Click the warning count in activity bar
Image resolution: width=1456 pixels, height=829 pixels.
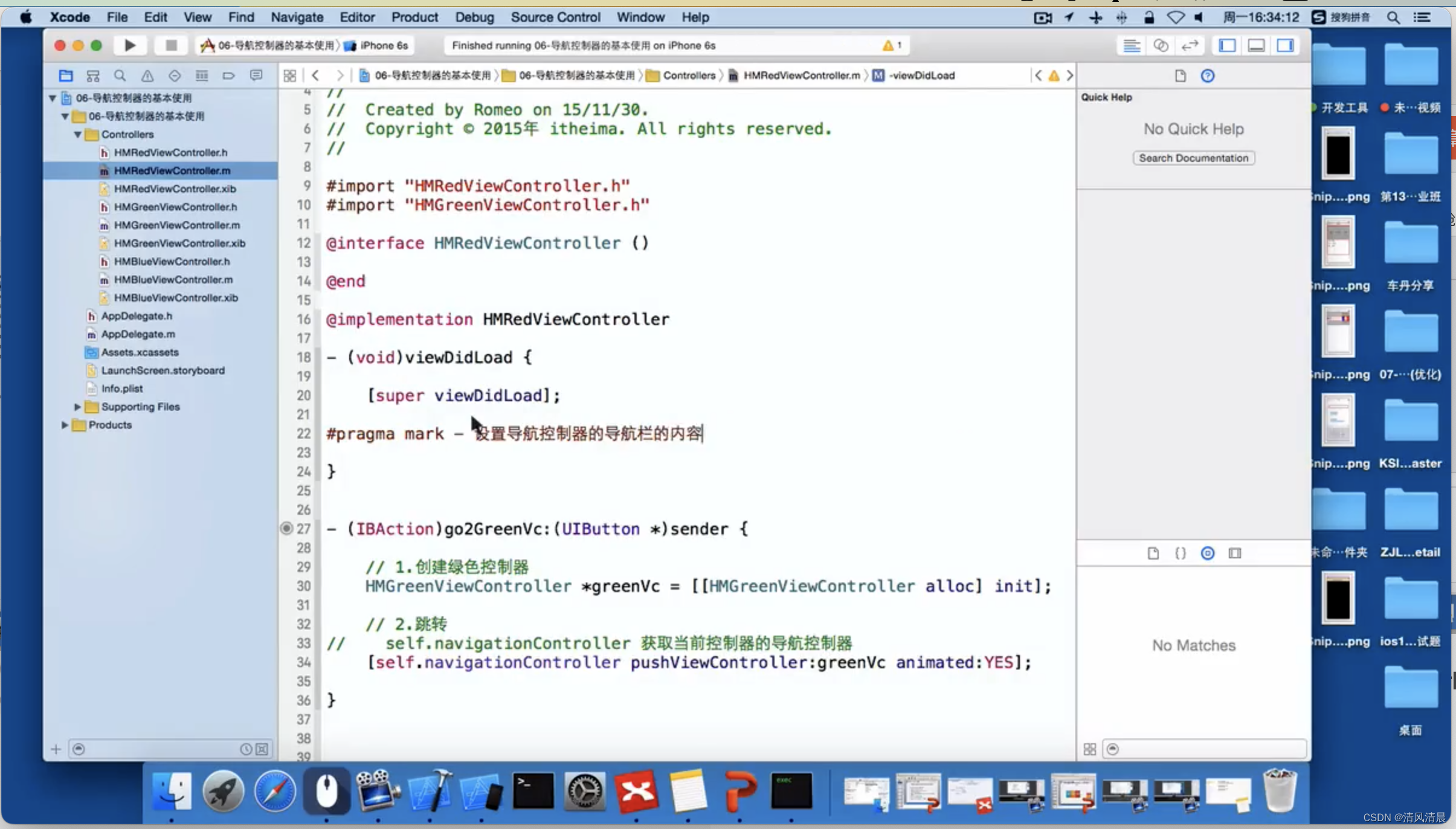[x=892, y=45]
